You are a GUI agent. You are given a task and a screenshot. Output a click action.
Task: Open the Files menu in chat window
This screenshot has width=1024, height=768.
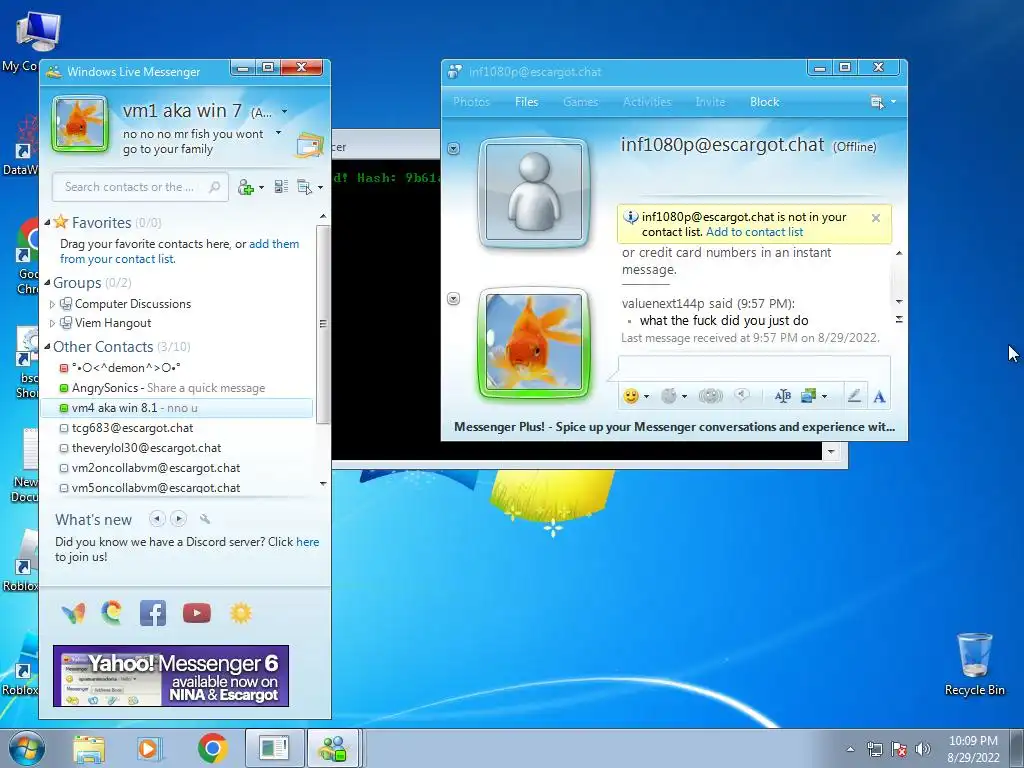click(526, 102)
